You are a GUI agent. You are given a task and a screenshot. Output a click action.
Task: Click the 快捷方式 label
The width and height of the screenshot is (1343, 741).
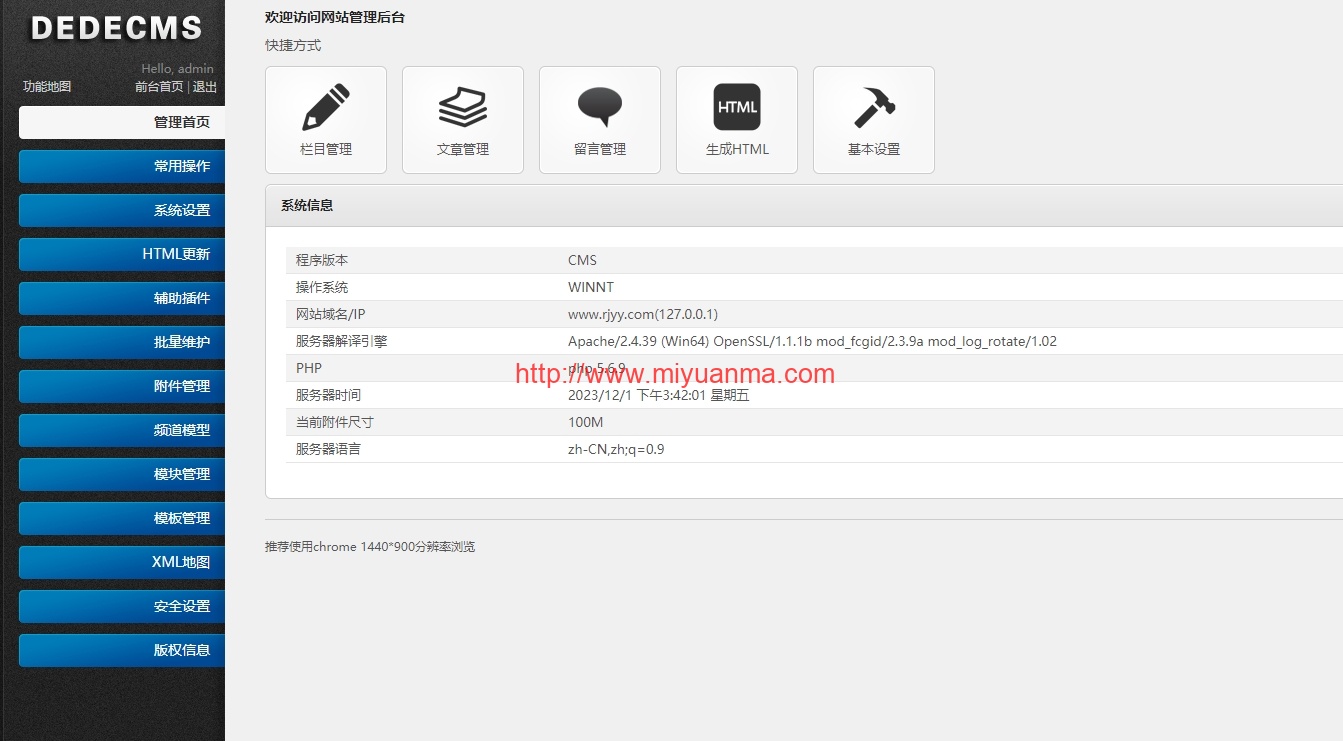tap(293, 45)
